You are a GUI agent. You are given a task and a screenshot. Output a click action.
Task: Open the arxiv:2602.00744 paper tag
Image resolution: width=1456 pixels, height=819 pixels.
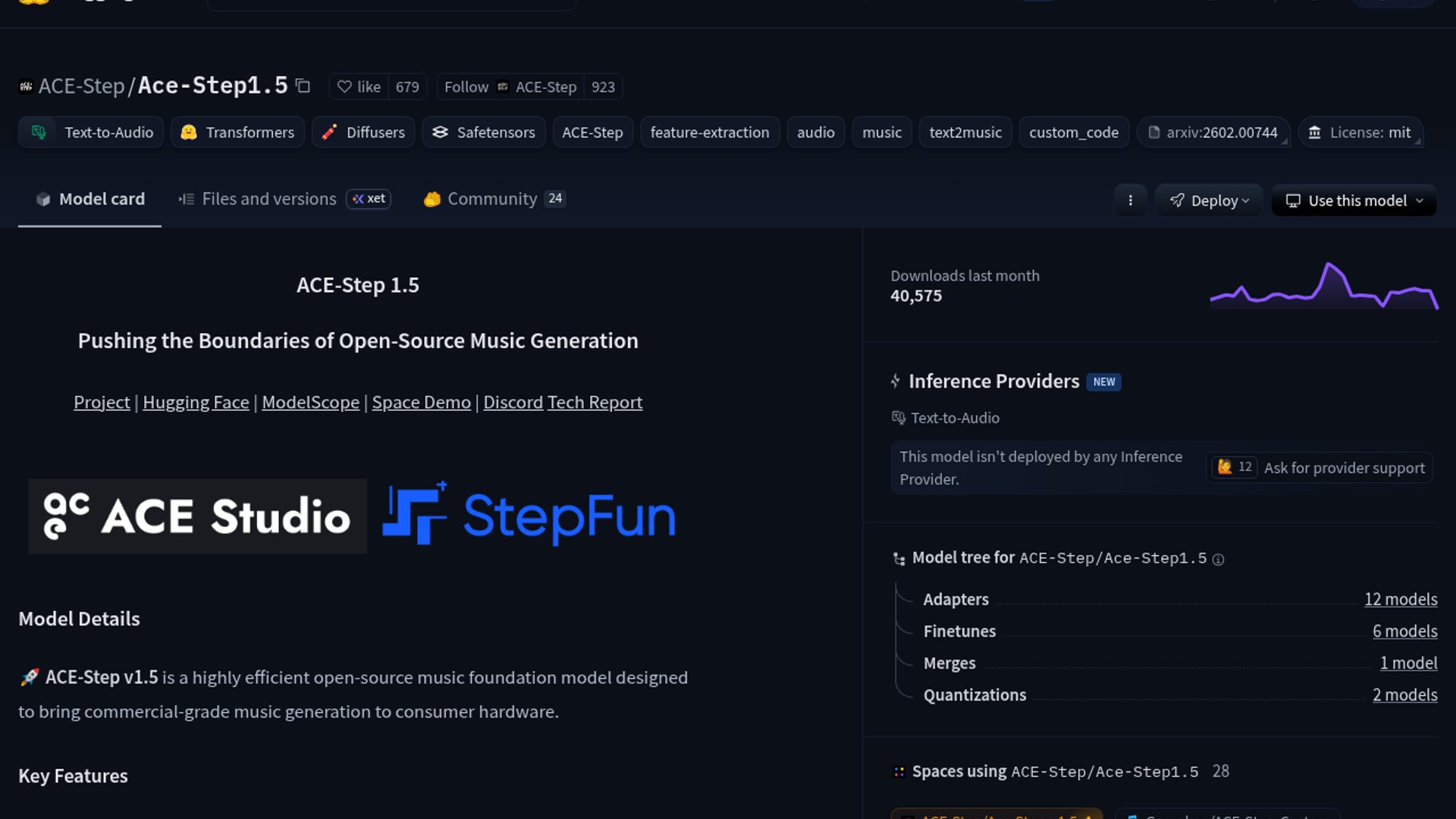(1212, 132)
